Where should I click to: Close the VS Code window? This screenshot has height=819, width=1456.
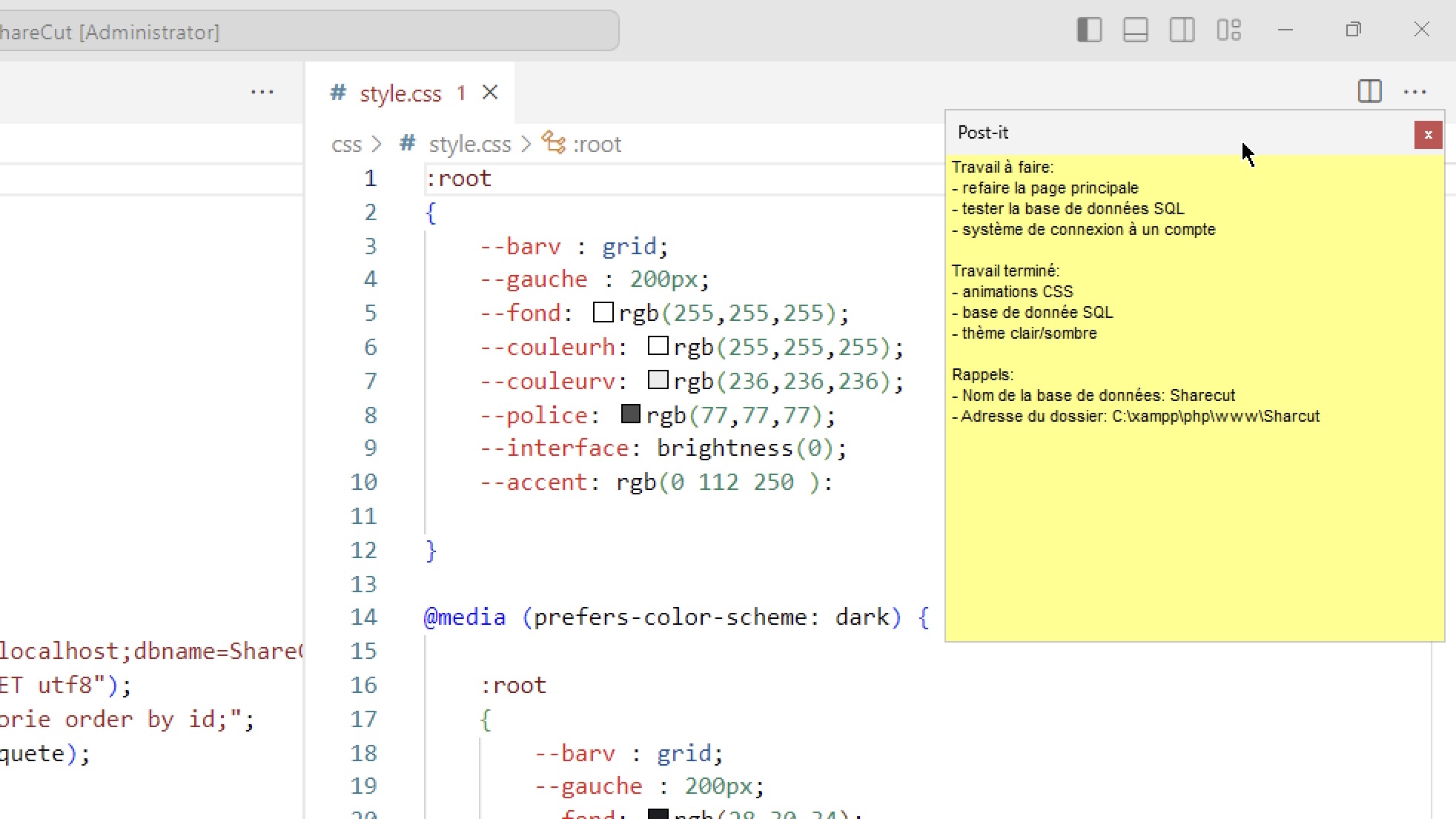[x=1422, y=30]
